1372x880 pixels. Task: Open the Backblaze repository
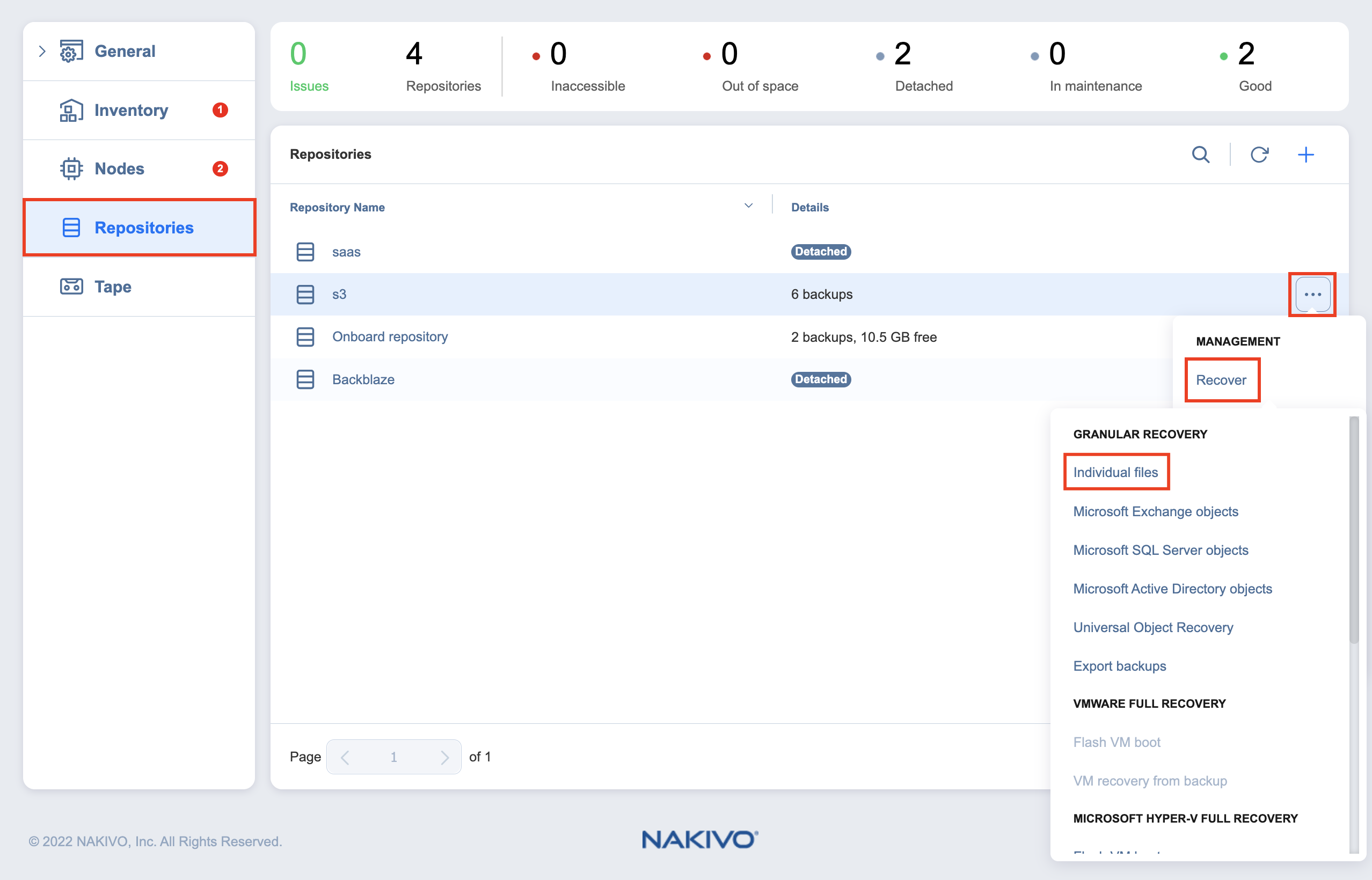pos(363,379)
